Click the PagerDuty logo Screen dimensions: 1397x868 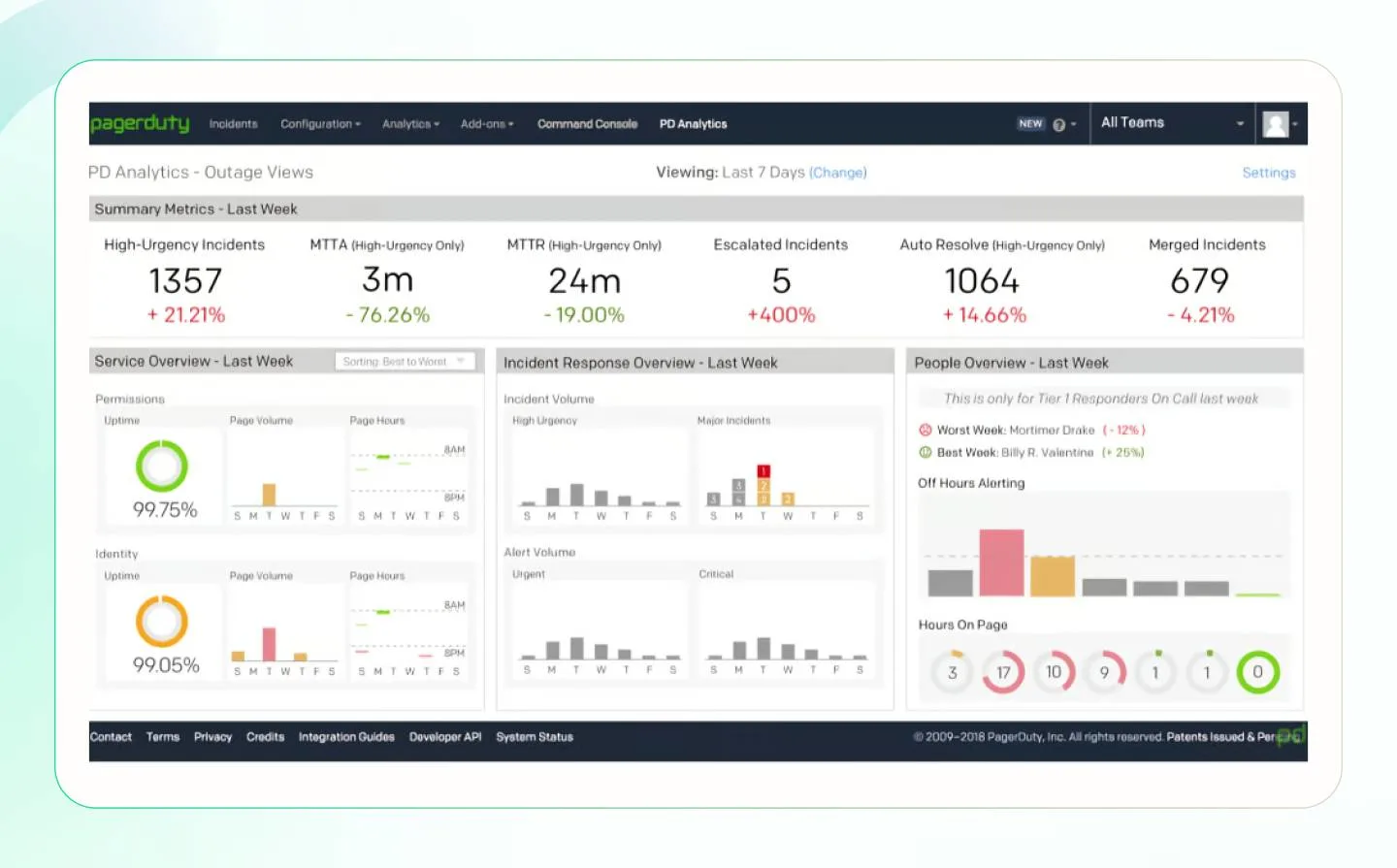click(140, 123)
